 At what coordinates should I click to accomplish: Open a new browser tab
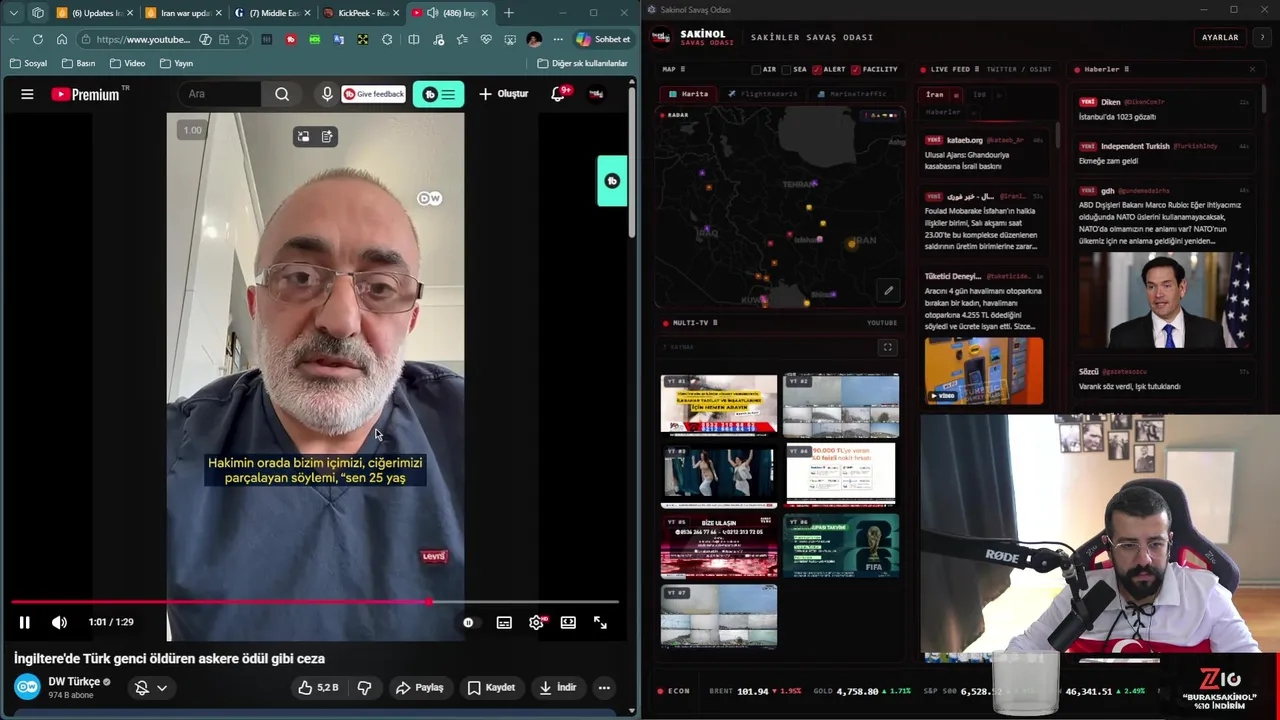click(x=508, y=13)
